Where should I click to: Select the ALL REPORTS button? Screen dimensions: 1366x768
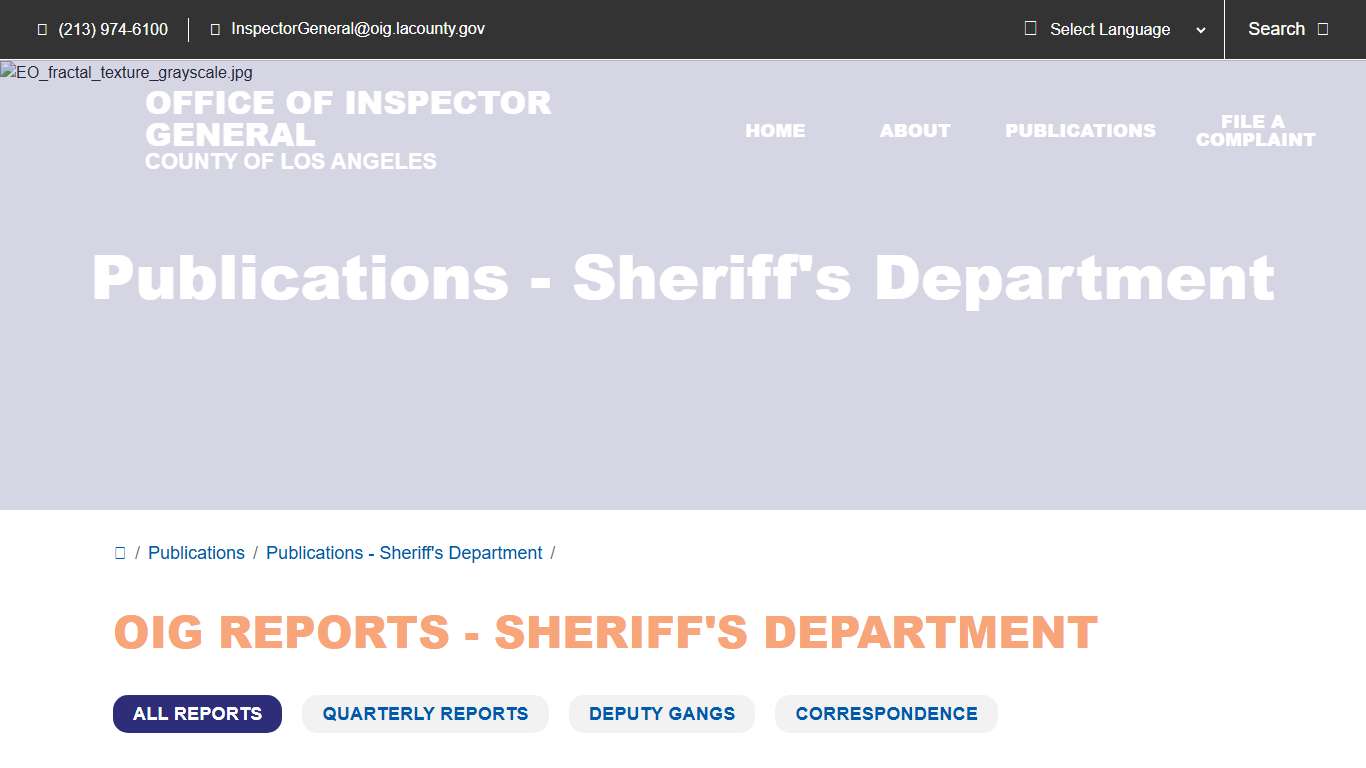tap(197, 713)
